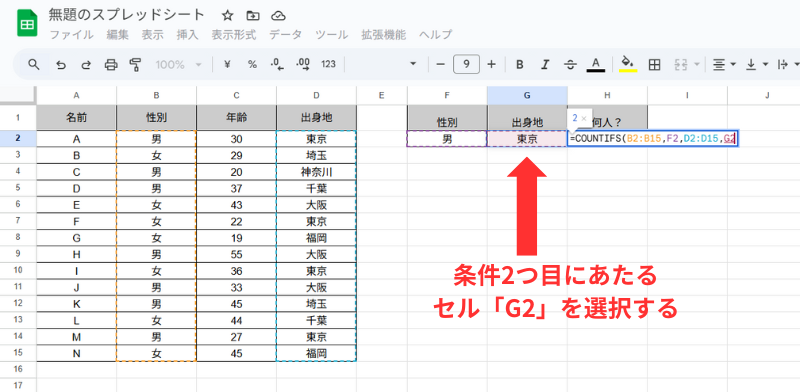800x392 pixels.
Task: Open the yellow fill color picker
Action: (628, 64)
